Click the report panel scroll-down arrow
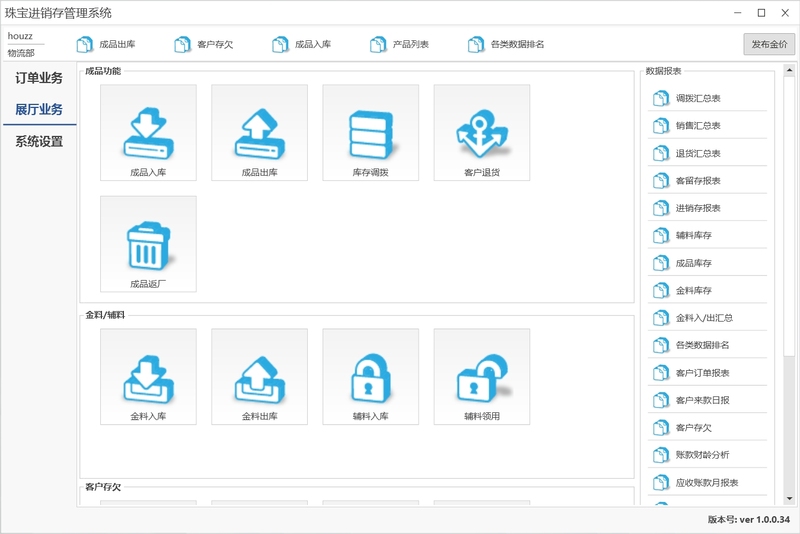The image size is (800, 534). pyautogui.click(x=789, y=499)
